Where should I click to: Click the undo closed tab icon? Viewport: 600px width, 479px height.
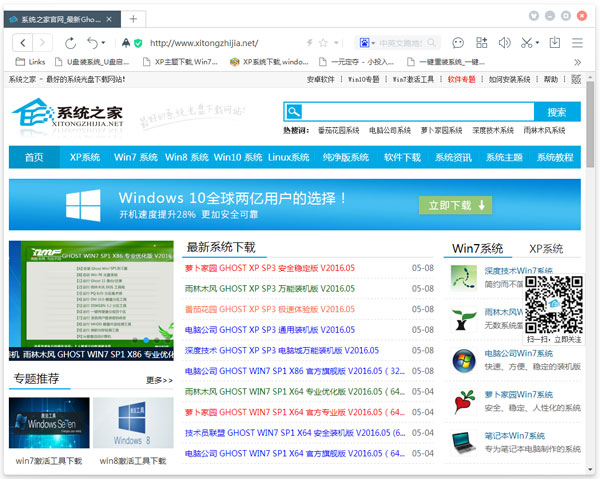(93, 43)
